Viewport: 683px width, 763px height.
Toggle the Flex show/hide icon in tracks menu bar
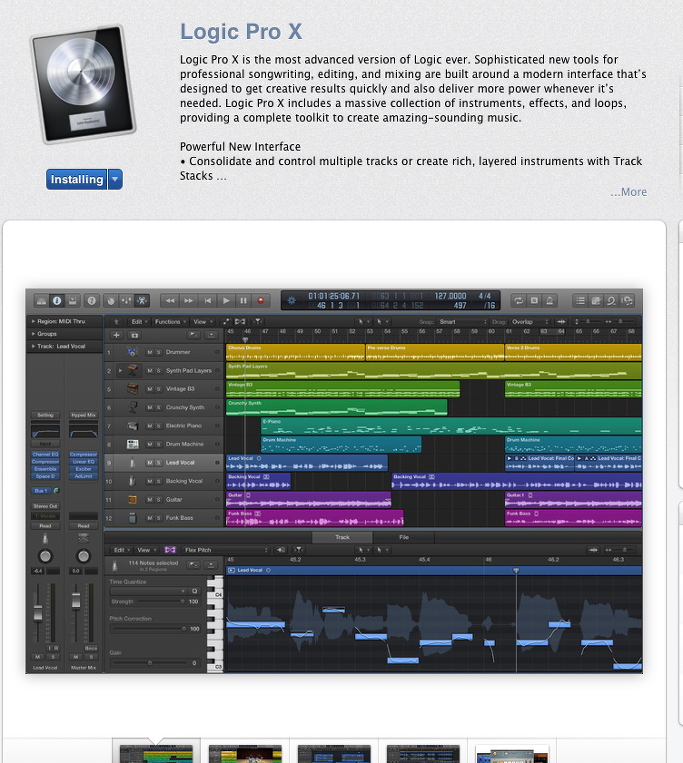(240, 322)
